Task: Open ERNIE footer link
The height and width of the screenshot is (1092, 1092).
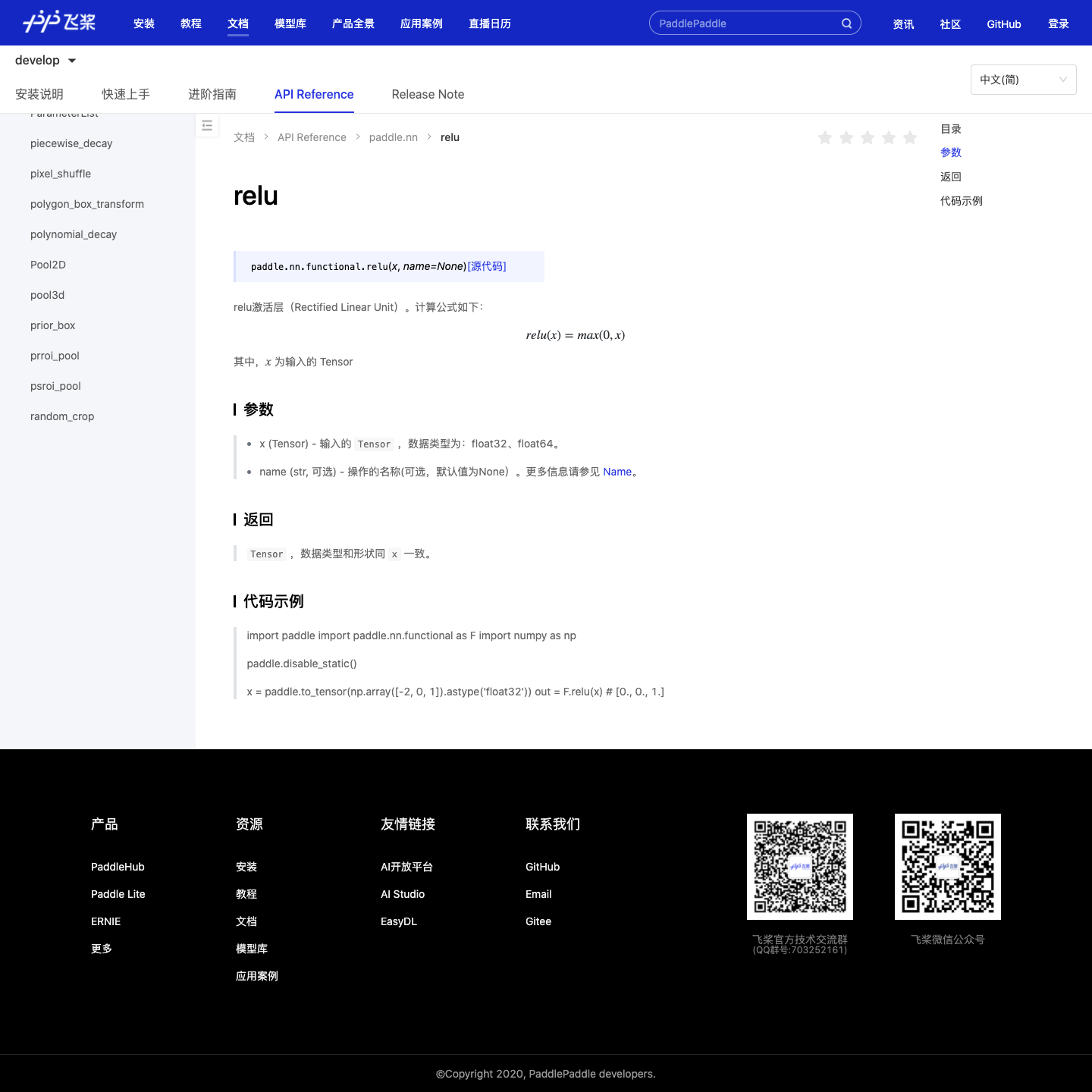Action: [106, 921]
